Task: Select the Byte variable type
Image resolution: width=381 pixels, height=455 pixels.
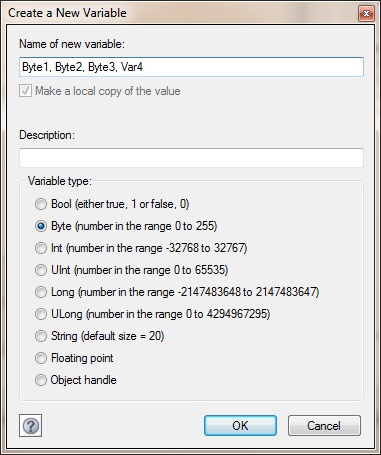Action: pyautogui.click(x=41, y=226)
